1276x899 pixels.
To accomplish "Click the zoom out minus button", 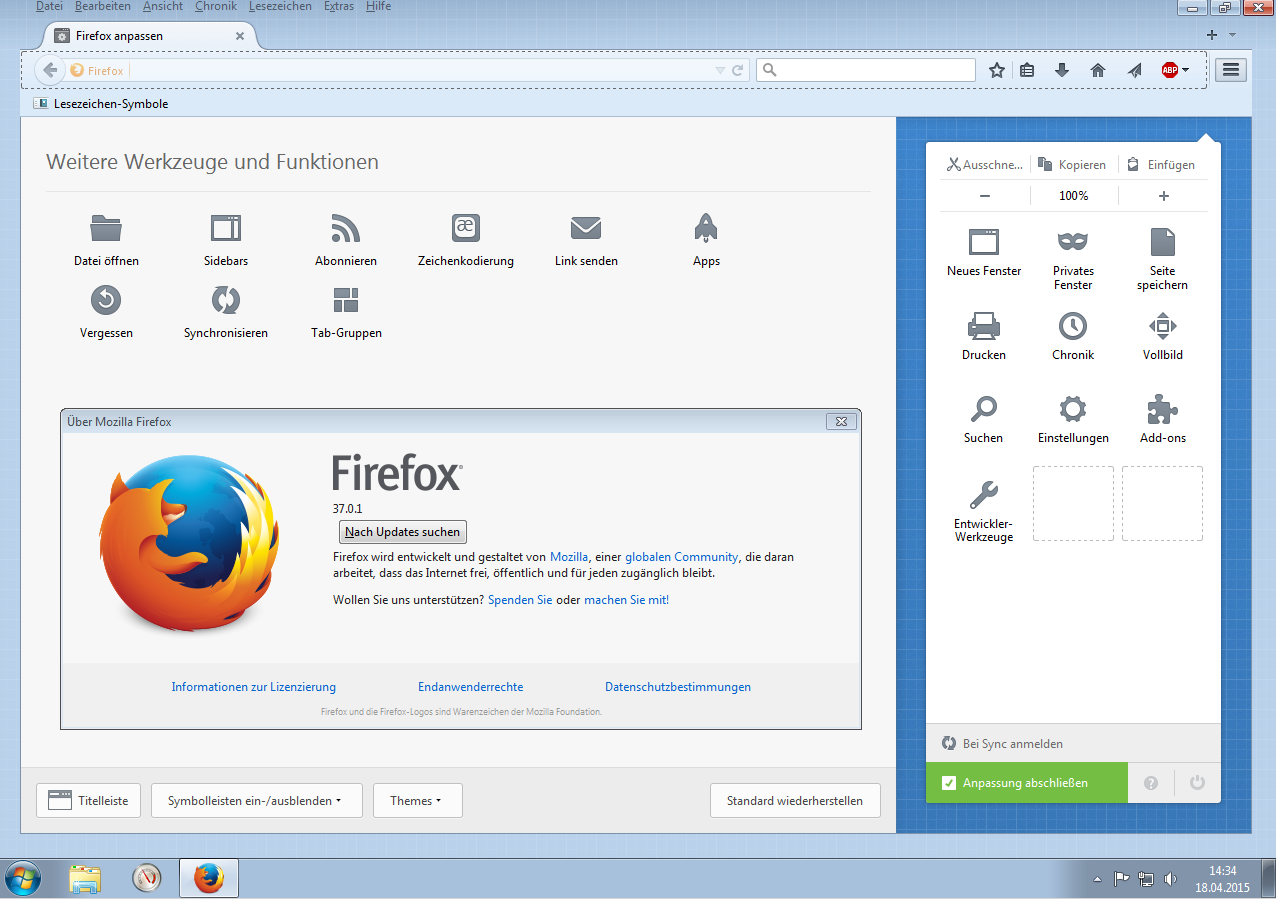I will tap(985, 196).
